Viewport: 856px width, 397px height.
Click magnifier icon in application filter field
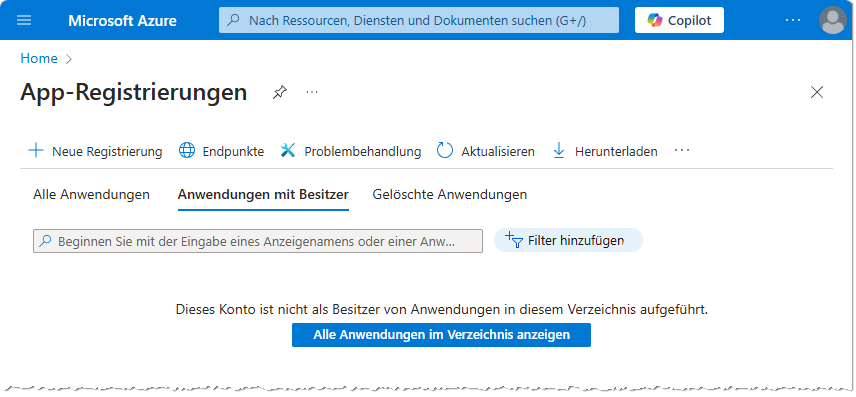[46, 241]
